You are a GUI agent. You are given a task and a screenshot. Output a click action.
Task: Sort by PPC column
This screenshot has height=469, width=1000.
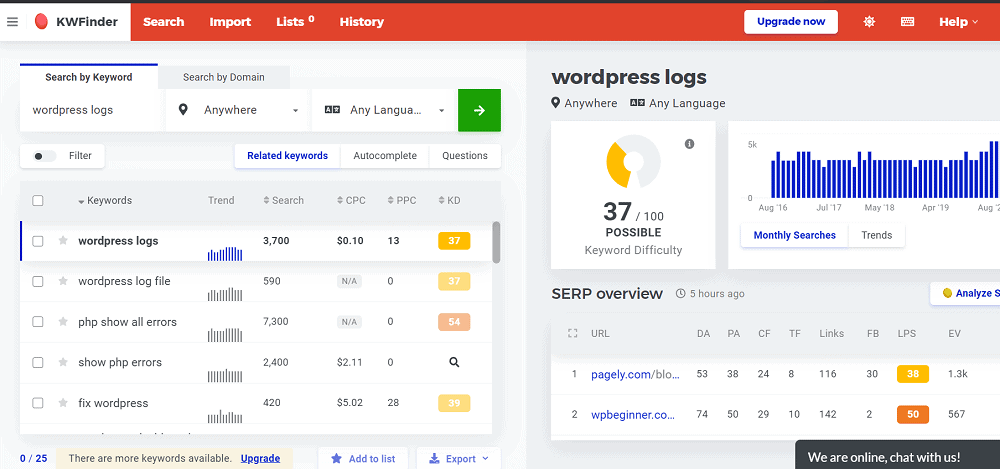coord(402,200)
